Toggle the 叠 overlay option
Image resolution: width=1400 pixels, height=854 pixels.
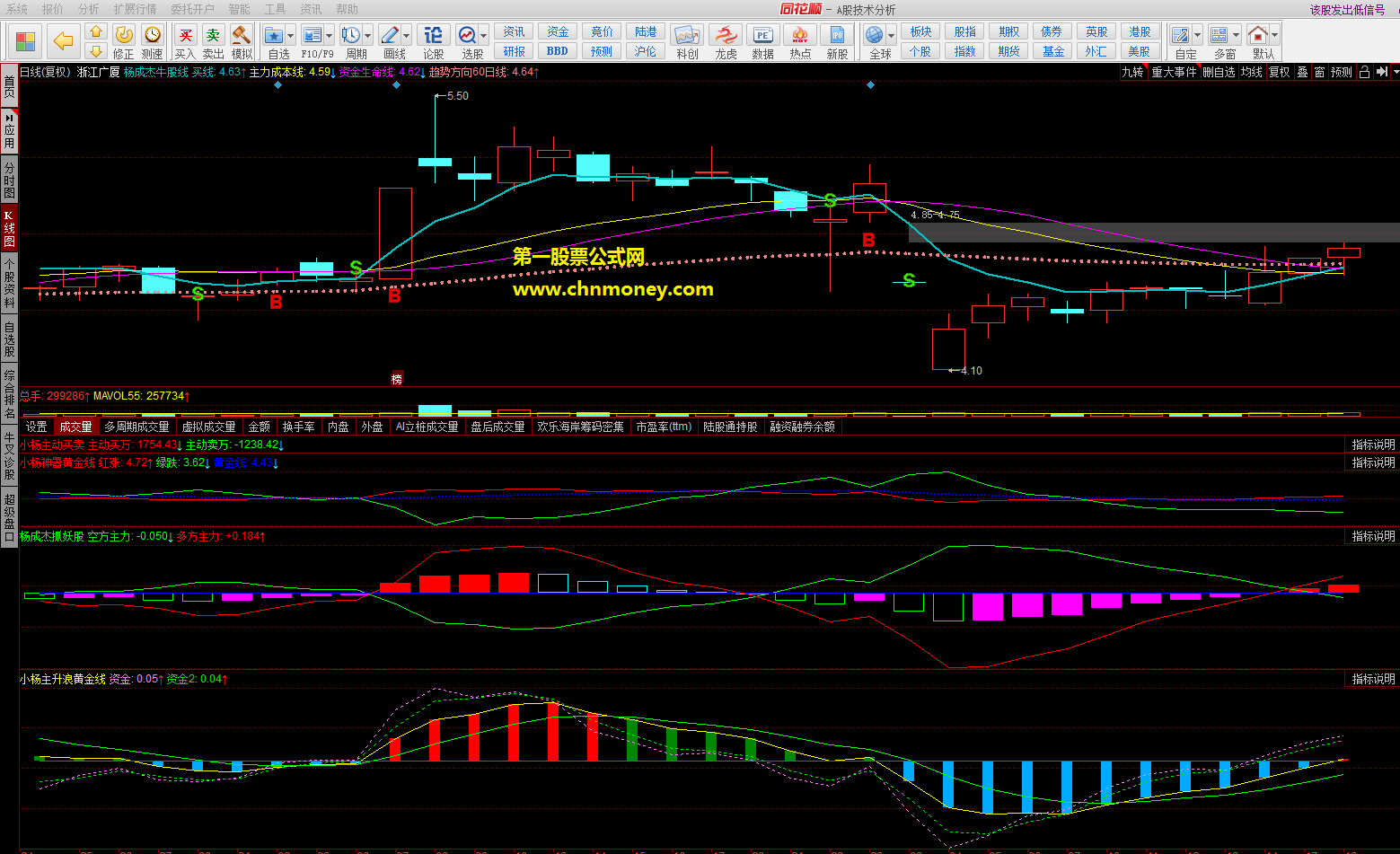click(x=1302, y=72)
